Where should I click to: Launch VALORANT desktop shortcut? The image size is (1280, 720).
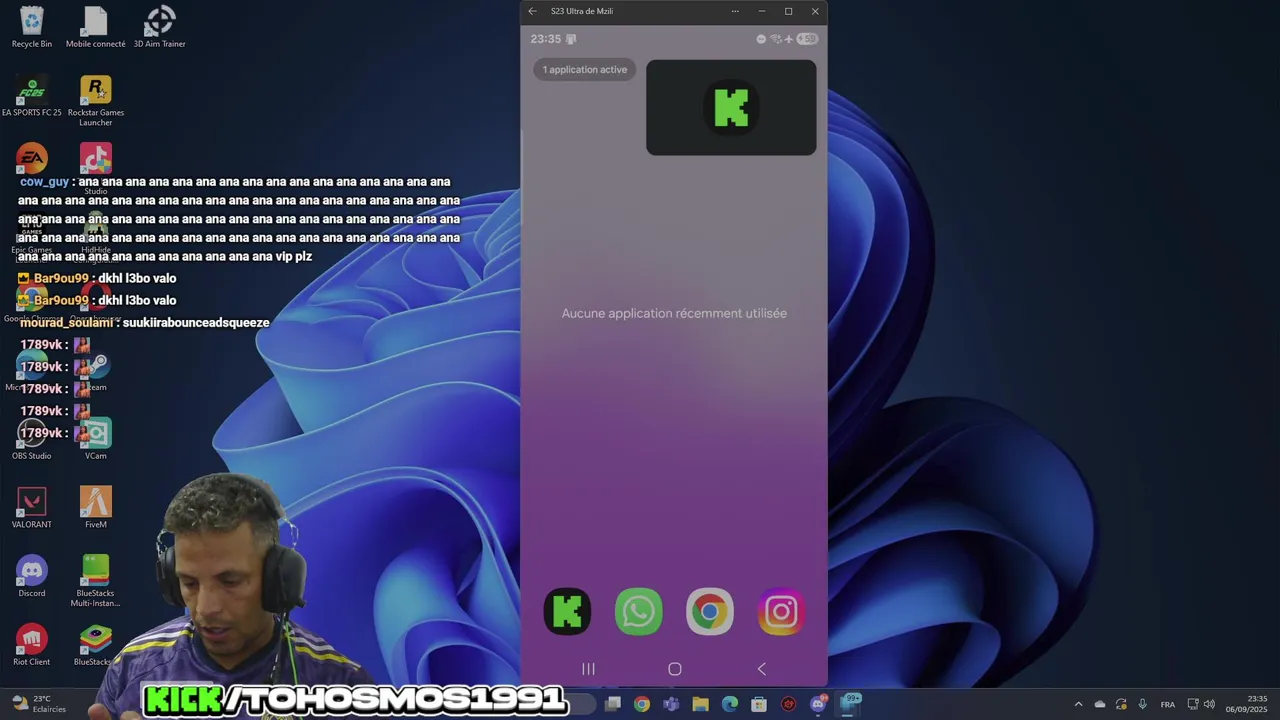click(x=32, y=509)
